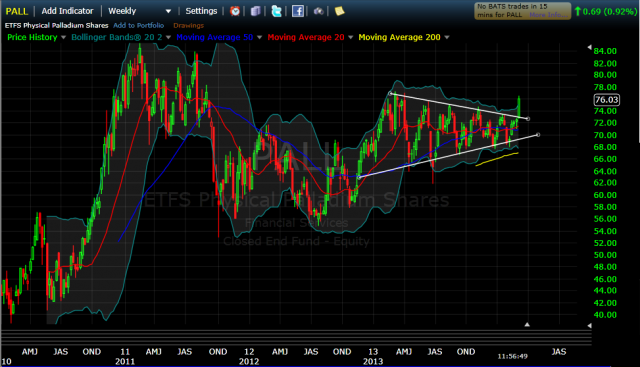Click the alarm clock alert icon
Screen dimensions: 640x367
[x=235, y=11]
